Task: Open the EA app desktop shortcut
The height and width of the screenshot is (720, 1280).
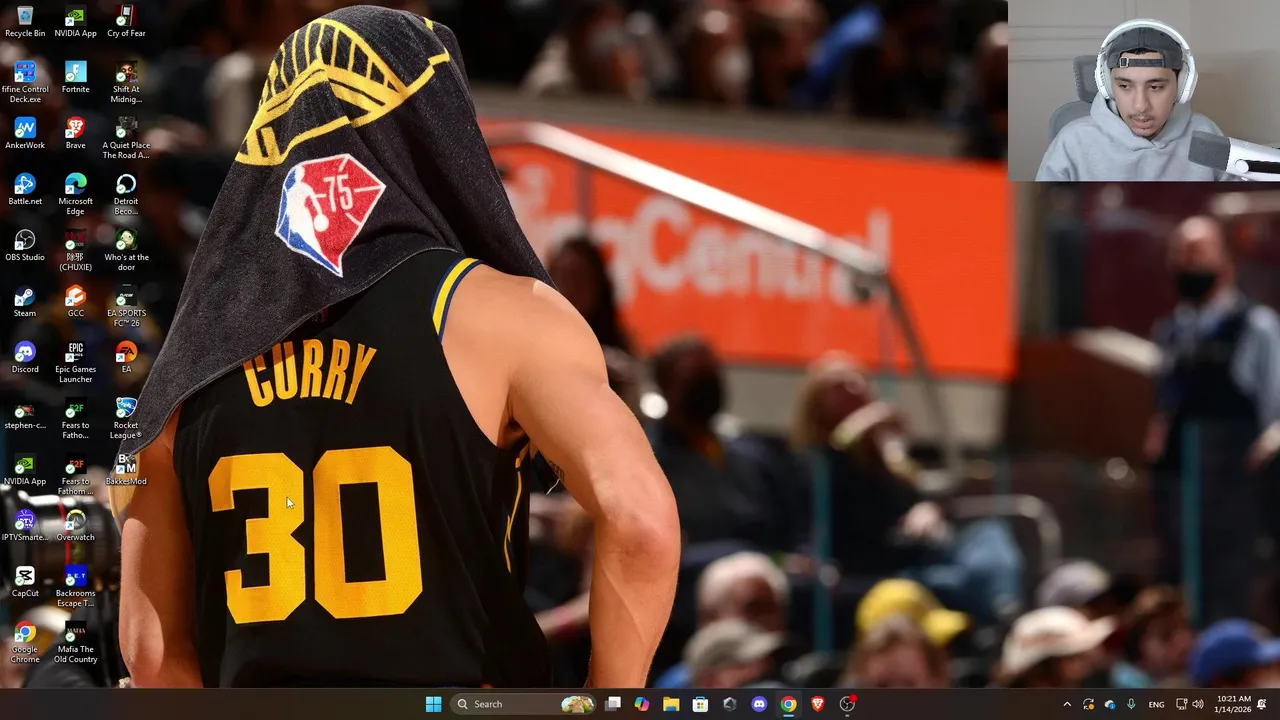Action: tap(126, 358)
